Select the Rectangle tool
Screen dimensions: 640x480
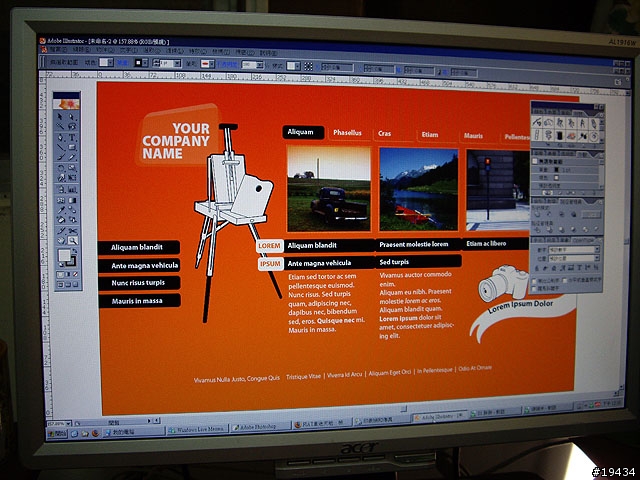pos(72,147)
